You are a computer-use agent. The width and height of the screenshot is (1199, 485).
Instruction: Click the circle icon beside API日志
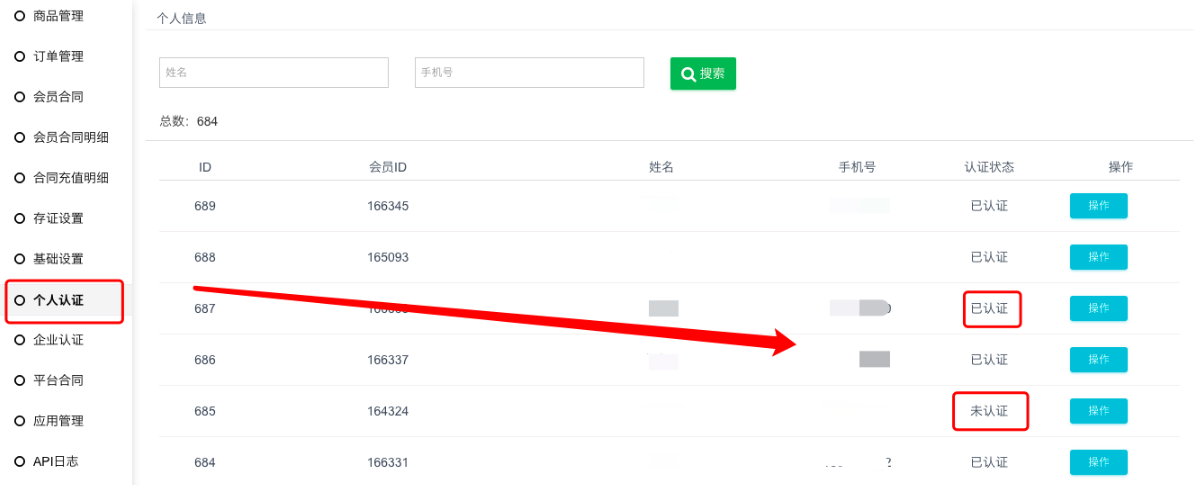20,461
